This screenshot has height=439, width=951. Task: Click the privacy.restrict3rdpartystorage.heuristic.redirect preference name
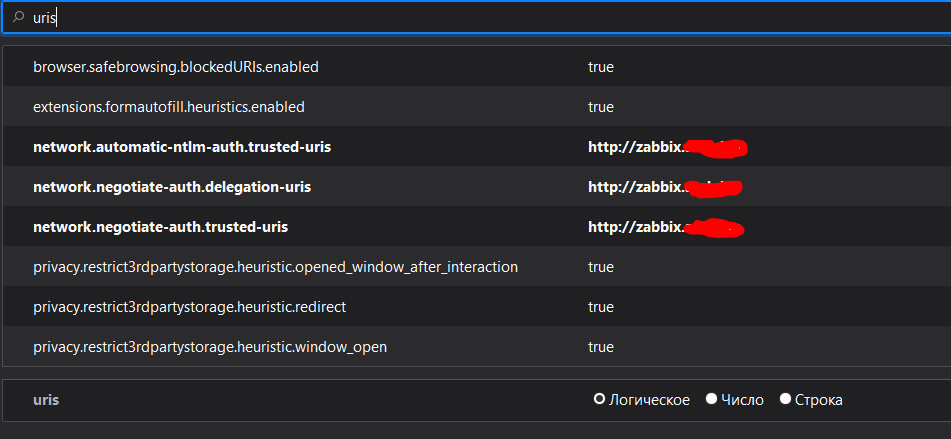(x=189, y=307)
